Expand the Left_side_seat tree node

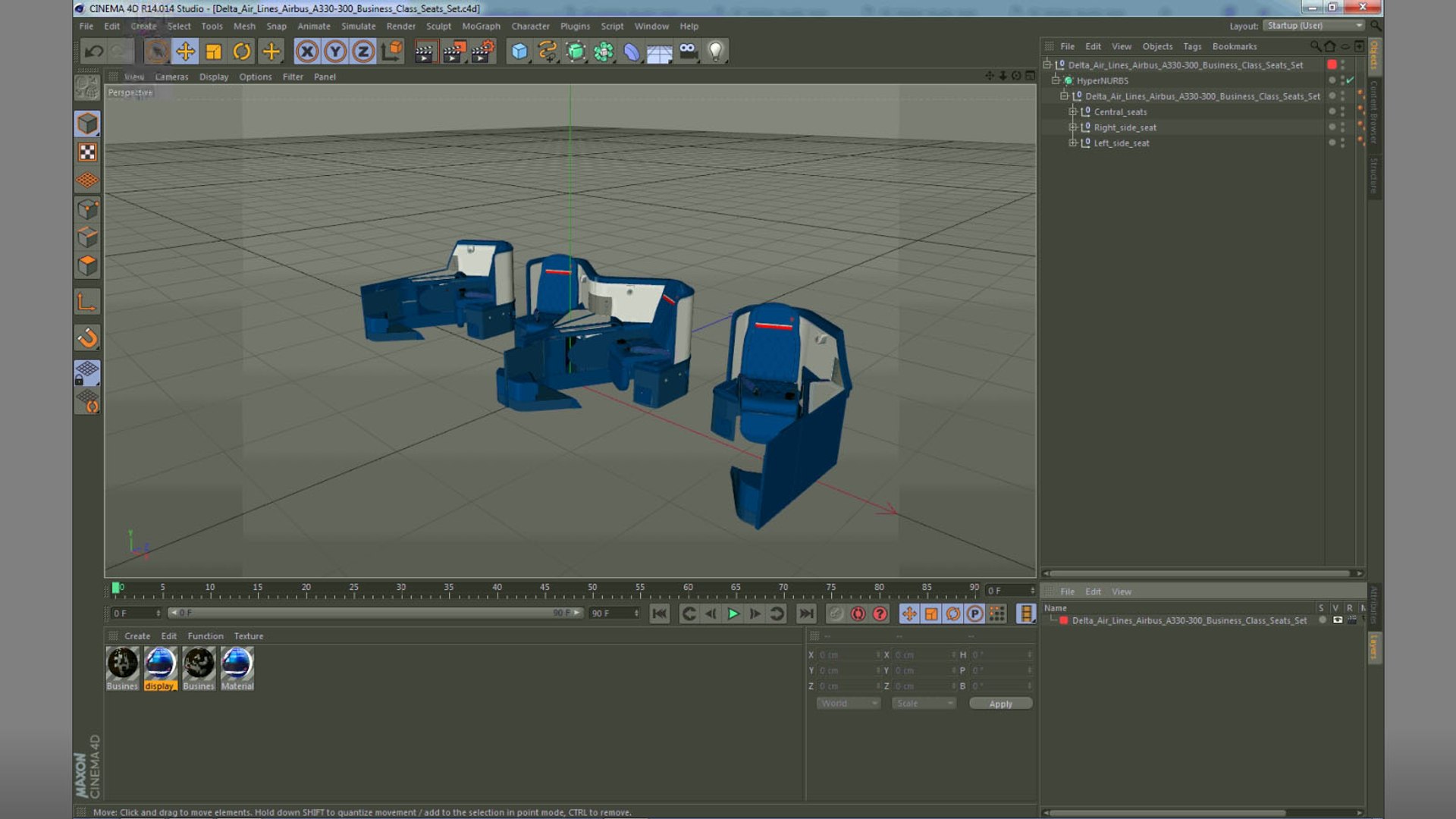[1072, 143]
